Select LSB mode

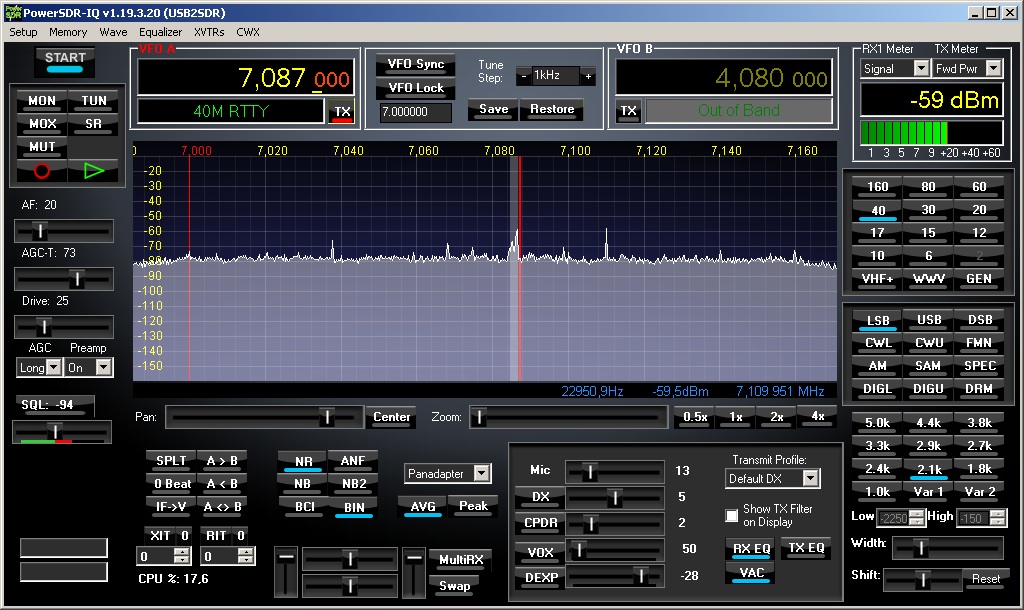coord(878,321)
